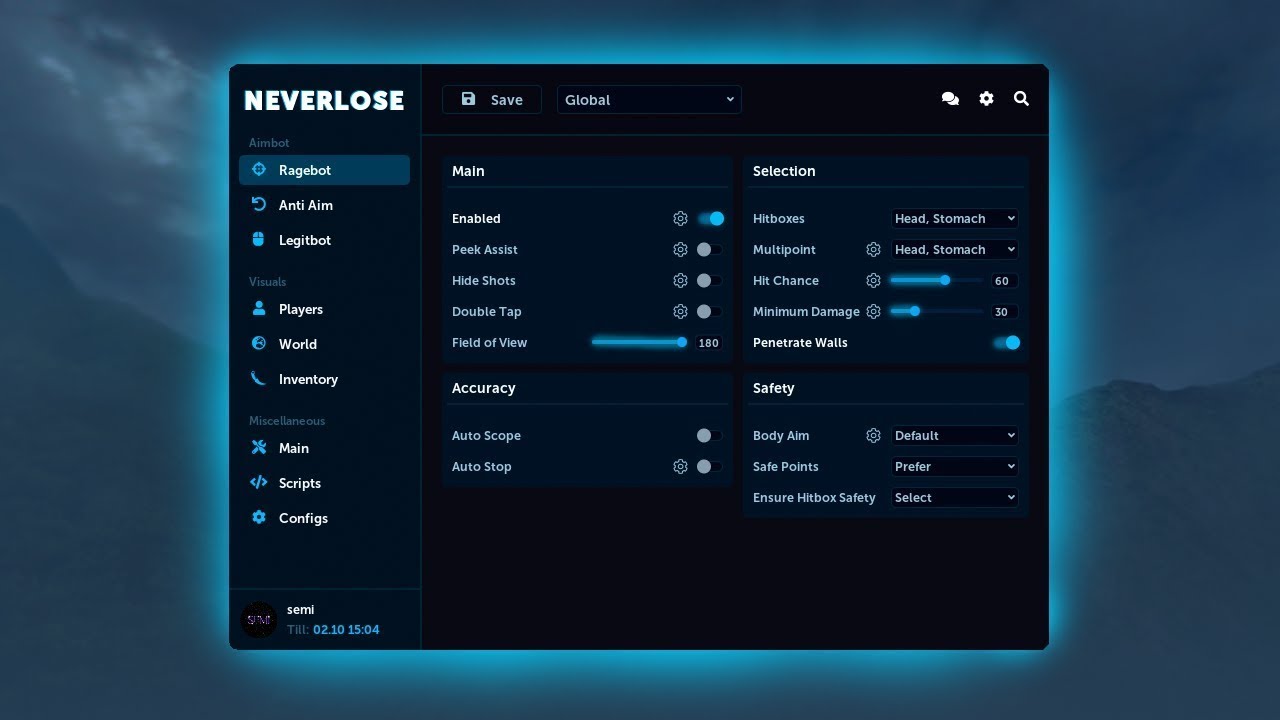Screen dimensions: 1280x720
Task: Click the Anti Aim rotate icon
Action: [x=259, y=204]
